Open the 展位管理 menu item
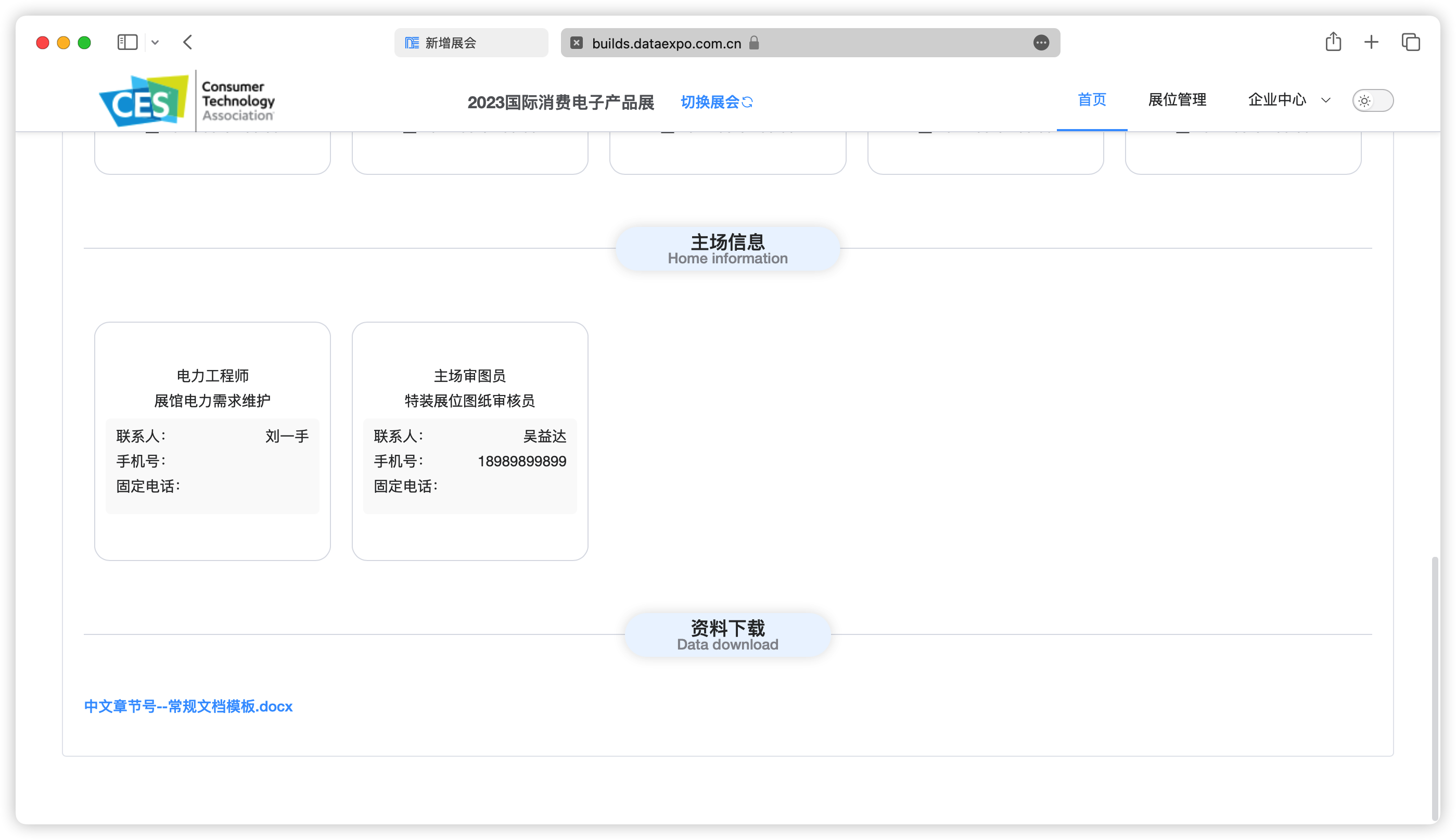1456x840 pixels. click(x=1177, y=100)
